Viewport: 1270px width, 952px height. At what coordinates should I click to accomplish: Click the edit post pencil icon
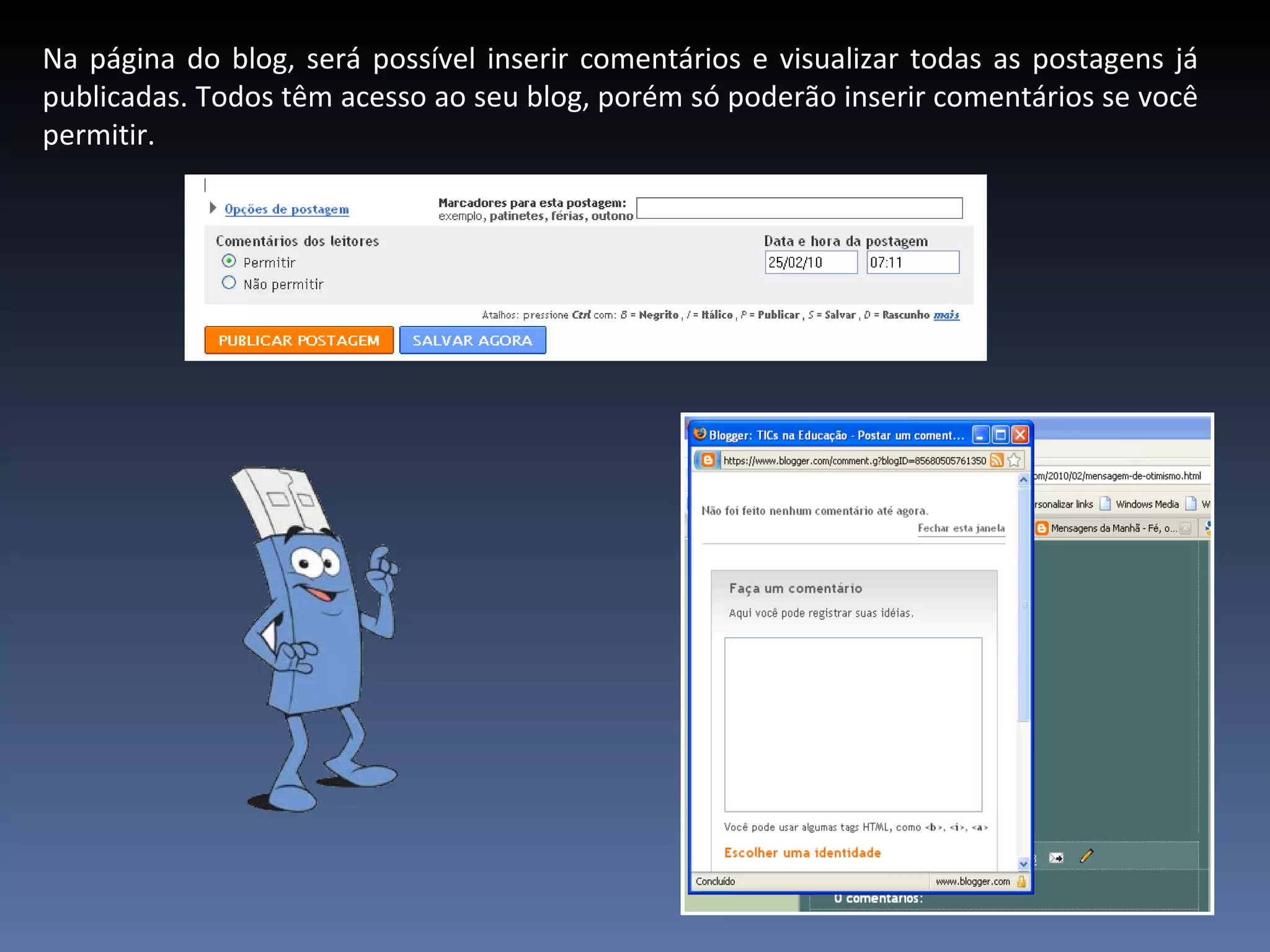[1086, 856]
